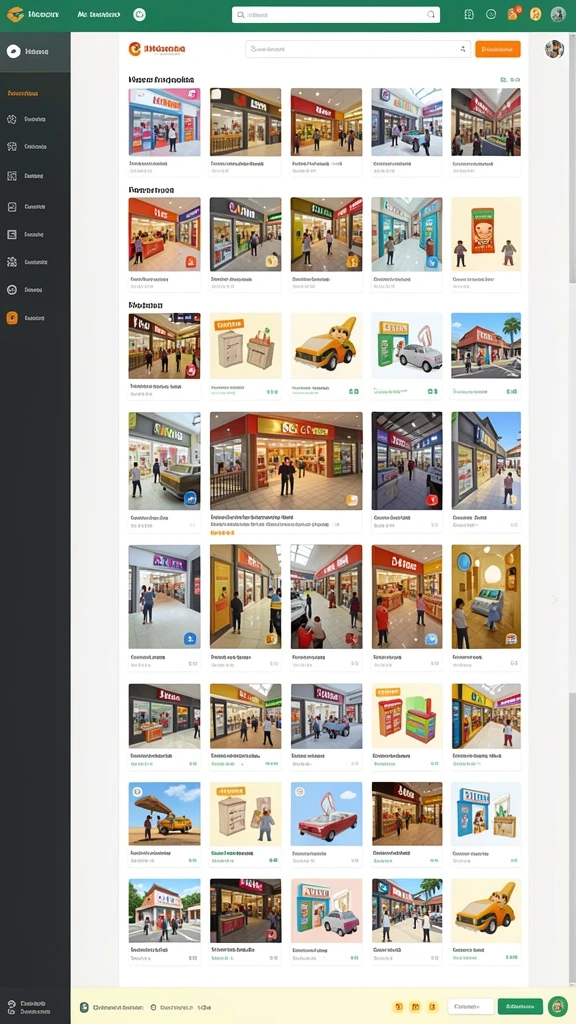The height and width of the screenshot is (1024, 576).
Task: Toggle the third yellow square icon in footer
Action: click(432, 1006)
